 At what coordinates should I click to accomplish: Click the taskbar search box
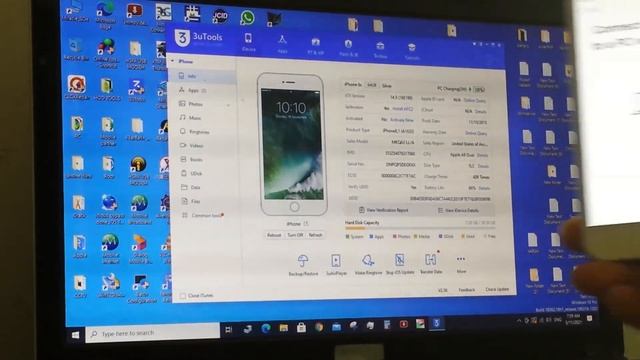coord(153,333)
